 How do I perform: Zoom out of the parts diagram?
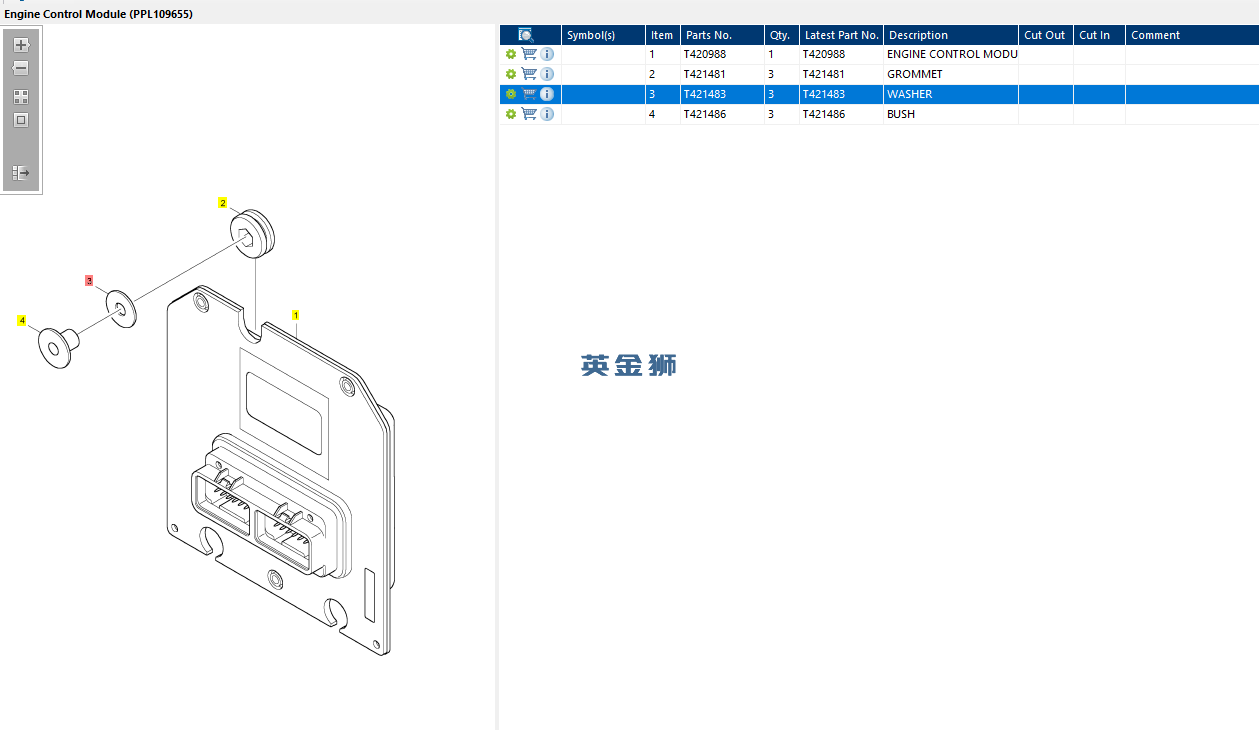[21, 68]
